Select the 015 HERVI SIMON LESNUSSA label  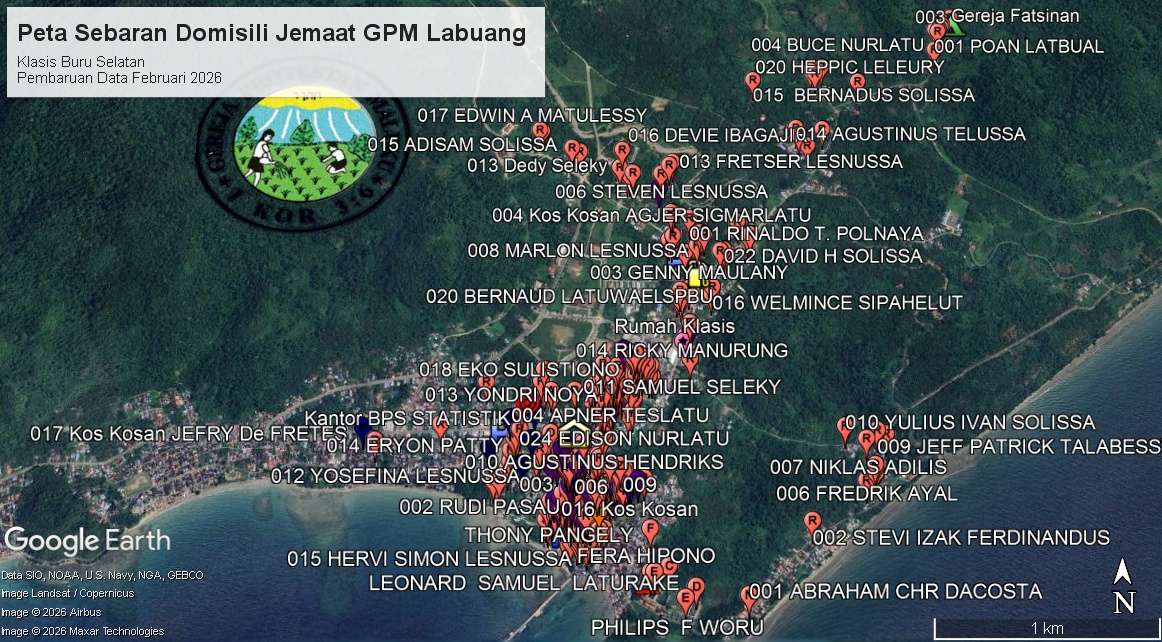(430, 558)
